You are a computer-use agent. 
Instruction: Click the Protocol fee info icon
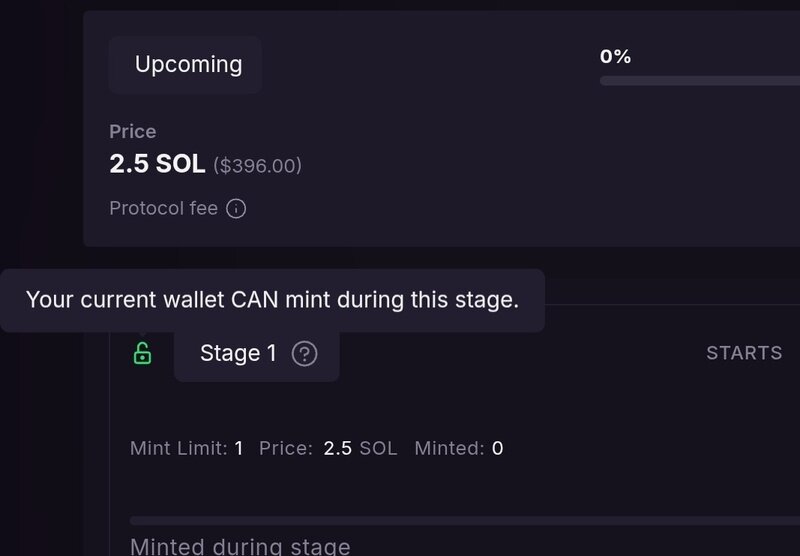[236, 209]
